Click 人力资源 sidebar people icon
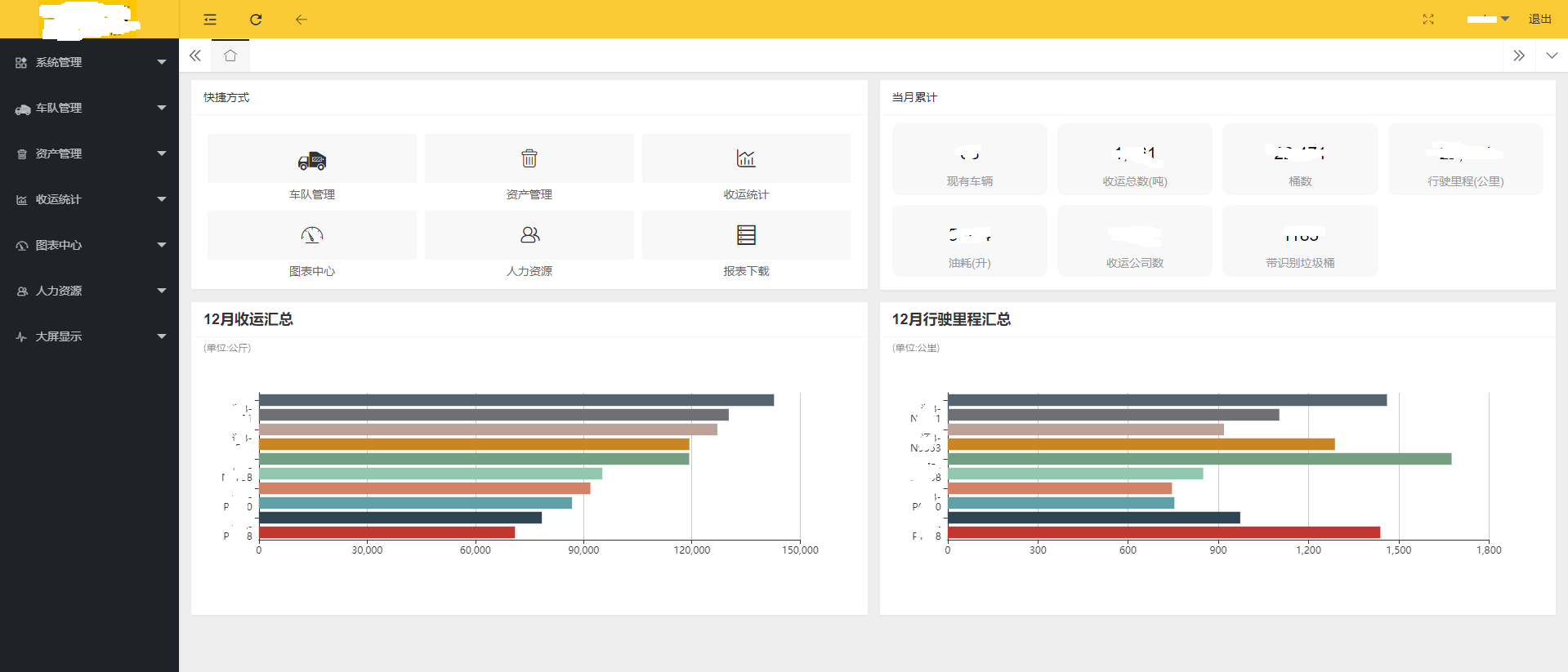Screen dimensions: 1568x672 [x=22, y=291]
